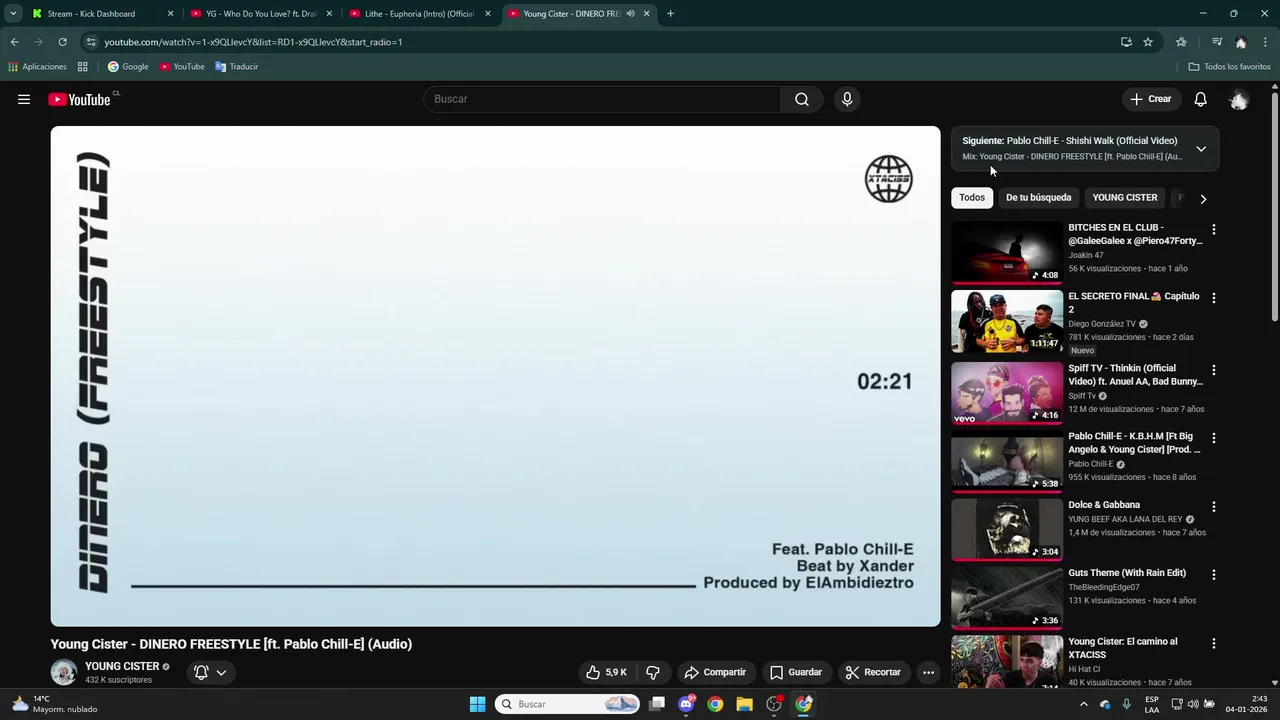Open Todos los favoritos folder
Screen dimensions: 1280x720
(1230, 67)
